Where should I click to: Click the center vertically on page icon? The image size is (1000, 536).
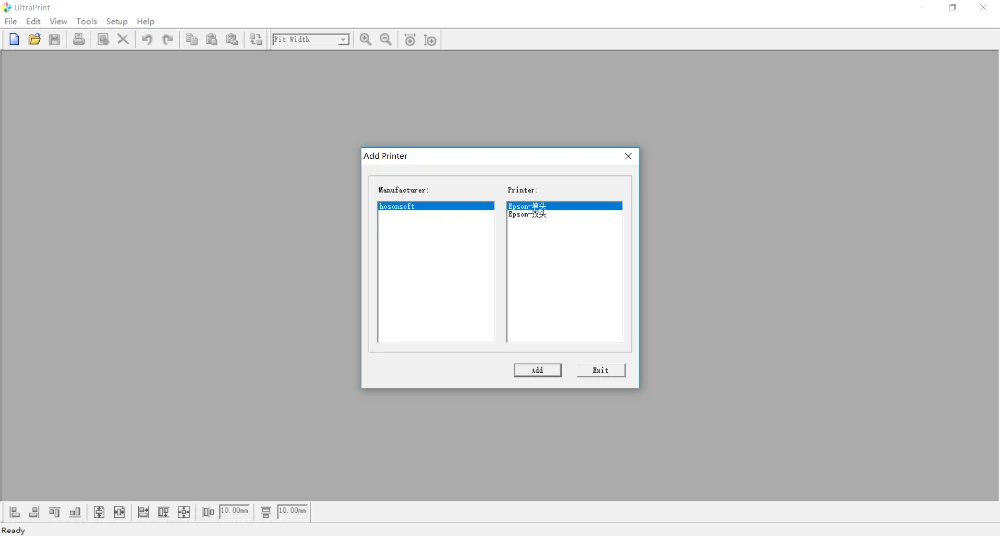coord(99,512)
